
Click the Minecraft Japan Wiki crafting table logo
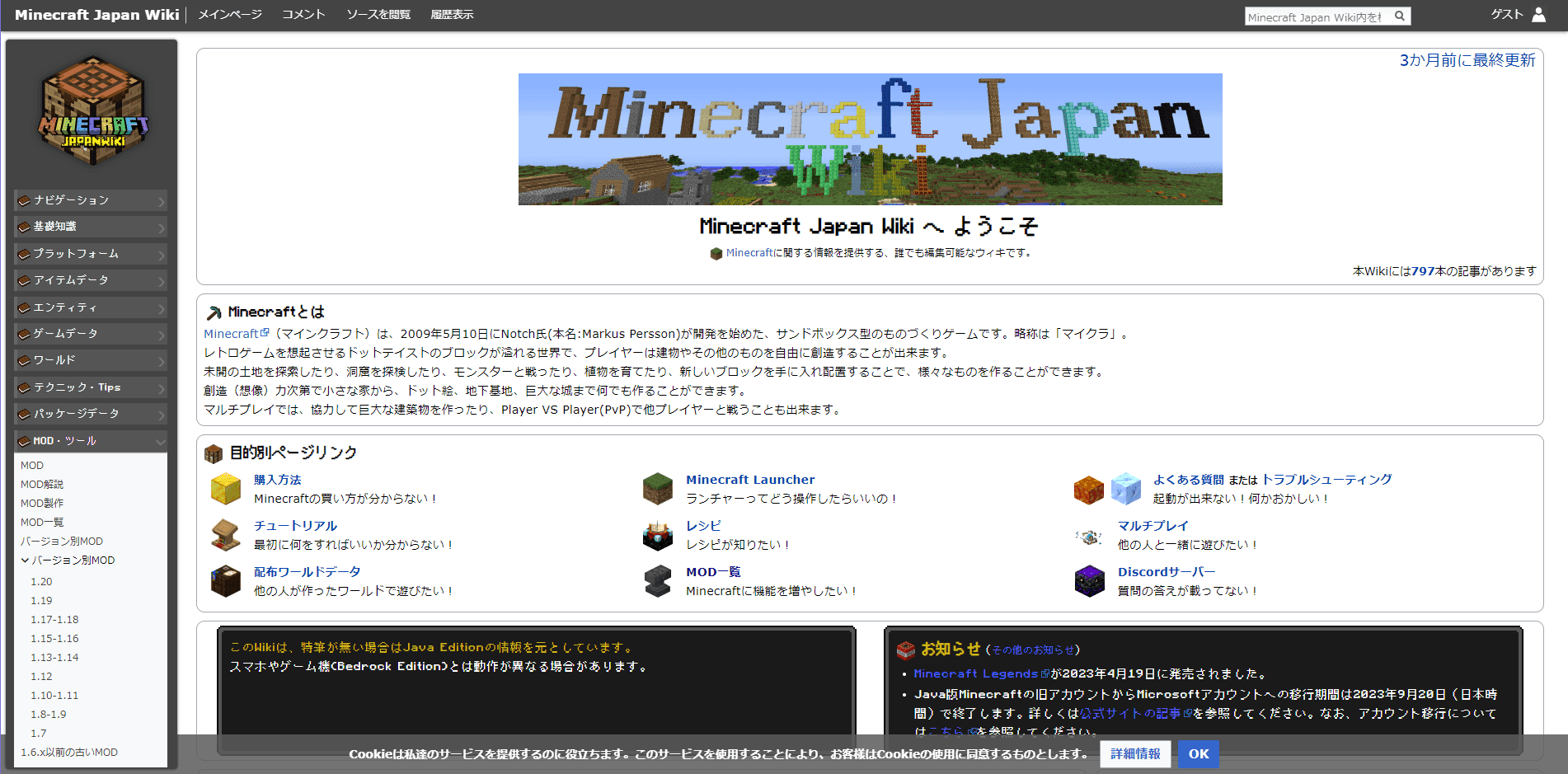click(92, 111)
